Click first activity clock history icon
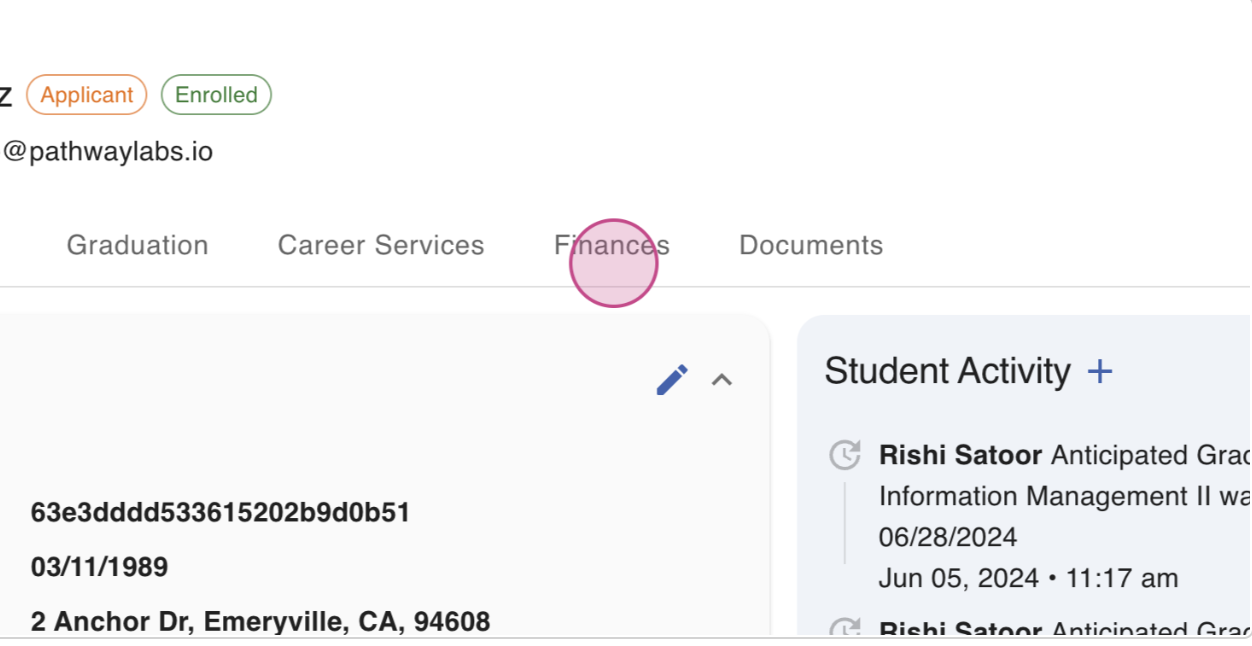This screenshot has height=646, width=1252. (x=845, y=455)
